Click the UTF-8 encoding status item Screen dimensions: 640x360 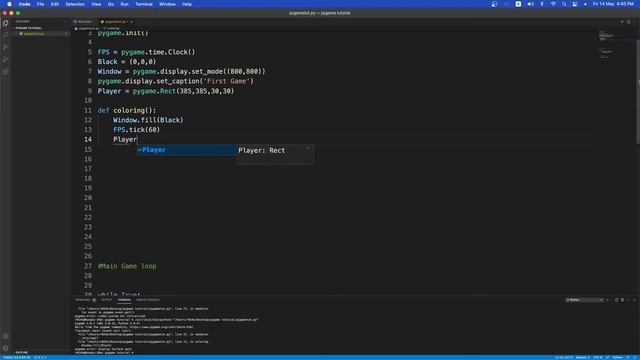pos(597,358)
